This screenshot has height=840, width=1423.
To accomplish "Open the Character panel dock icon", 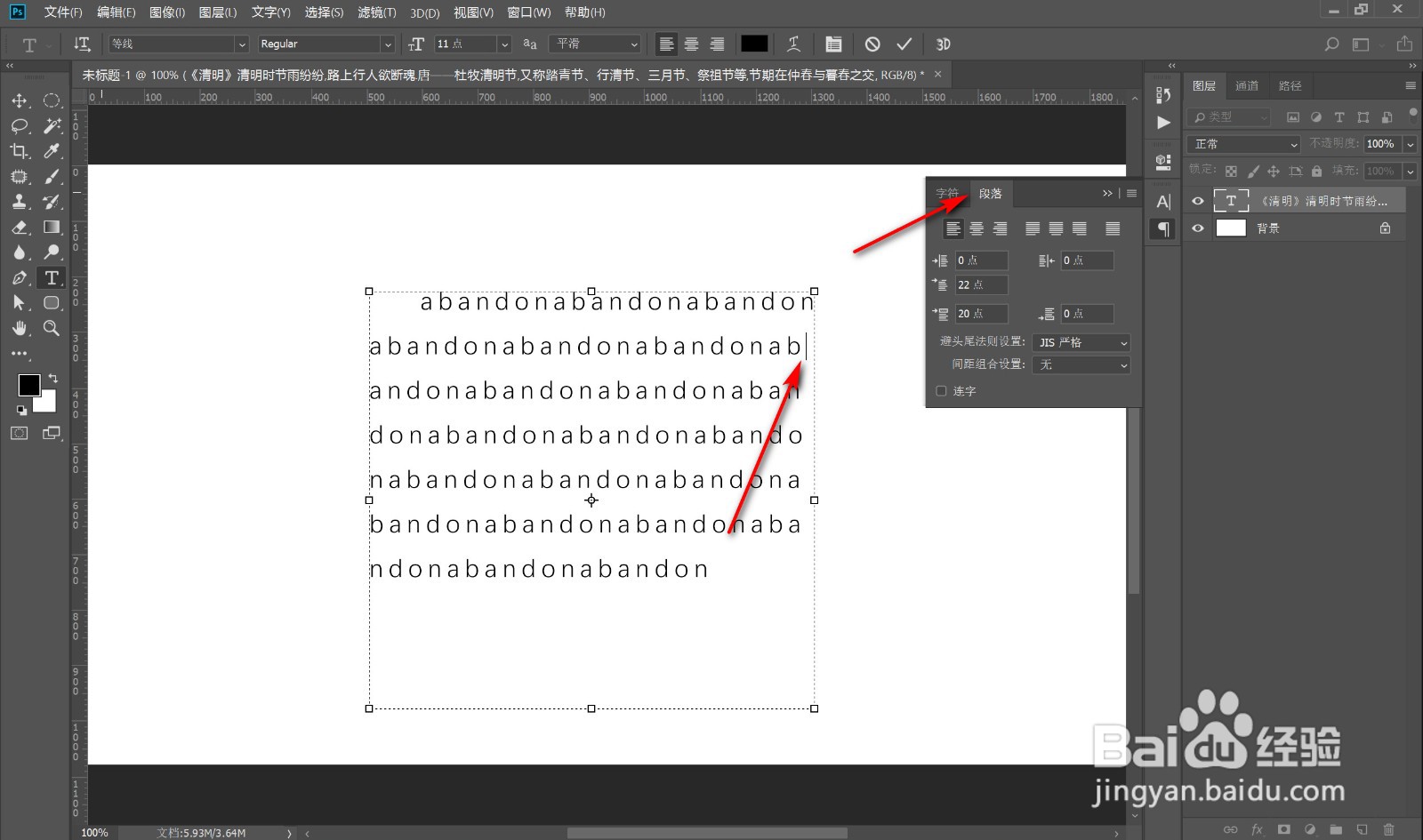I will pos(1163,202).
